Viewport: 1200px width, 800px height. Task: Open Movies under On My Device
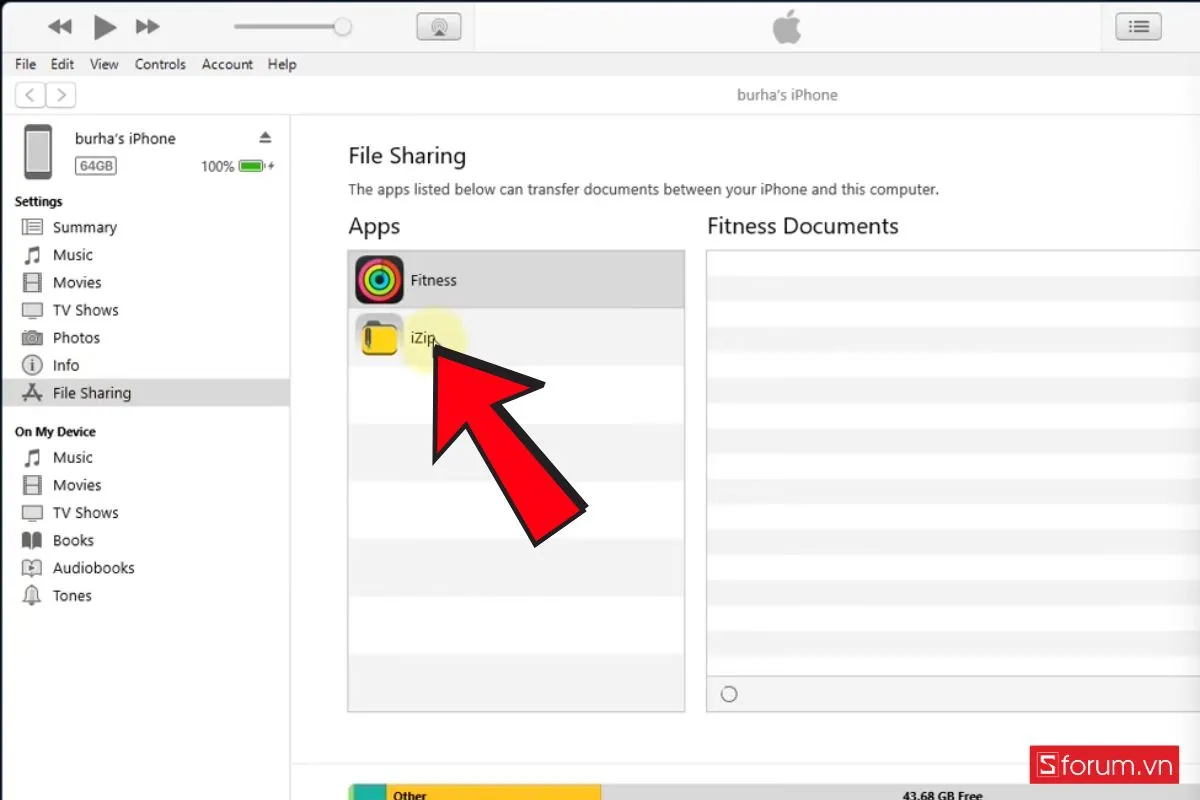pos(74,485)
